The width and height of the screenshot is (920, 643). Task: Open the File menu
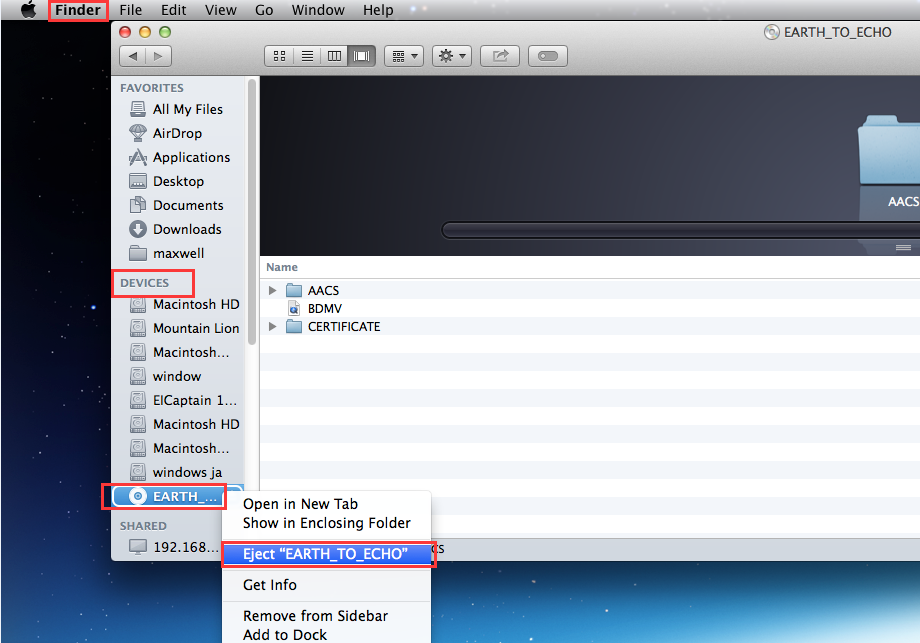[x=130, y=10]
